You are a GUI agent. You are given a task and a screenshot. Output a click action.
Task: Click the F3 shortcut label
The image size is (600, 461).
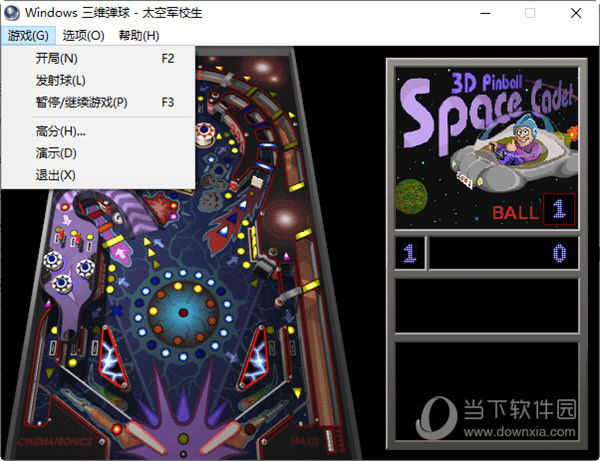click(168, 103)
